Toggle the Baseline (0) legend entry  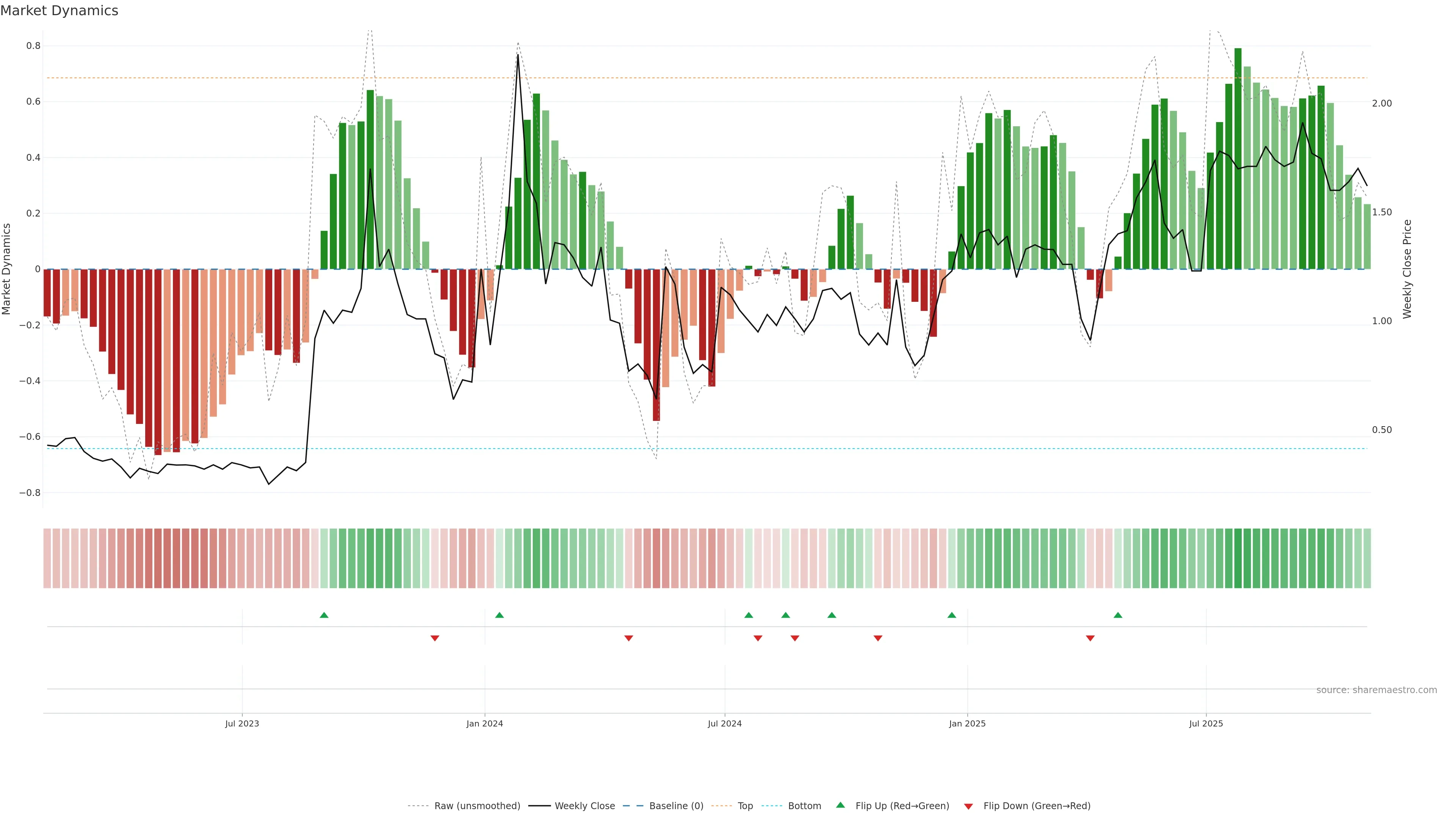676,806
